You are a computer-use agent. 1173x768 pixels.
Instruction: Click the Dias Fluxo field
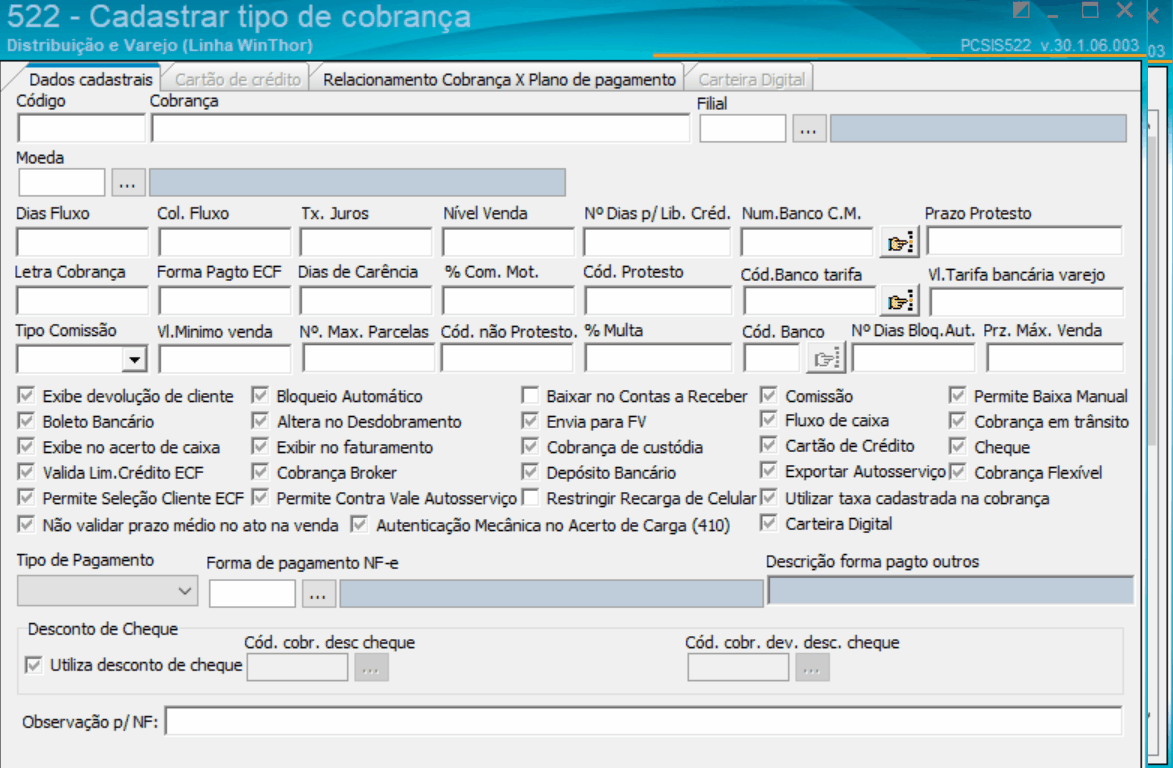pyautogui.click(x=82, y=243)
